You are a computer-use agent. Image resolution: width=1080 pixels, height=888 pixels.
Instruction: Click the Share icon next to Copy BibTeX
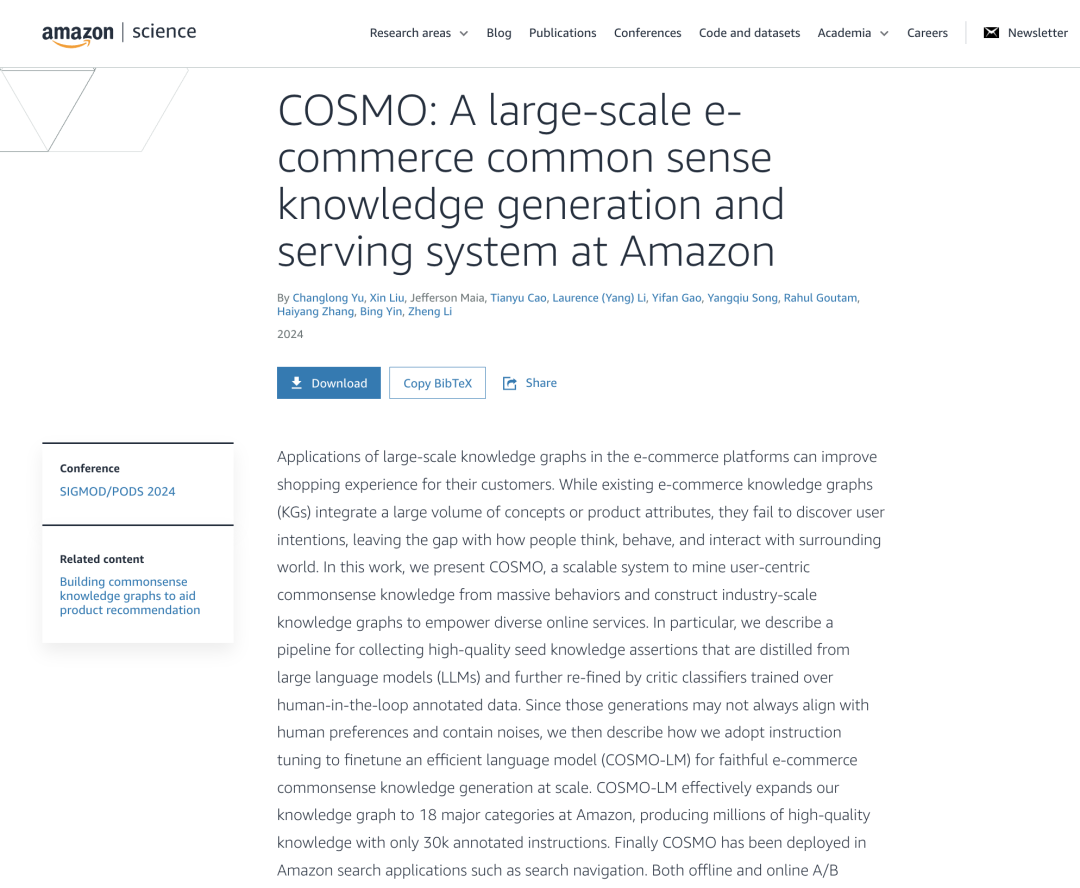point(513,383)
